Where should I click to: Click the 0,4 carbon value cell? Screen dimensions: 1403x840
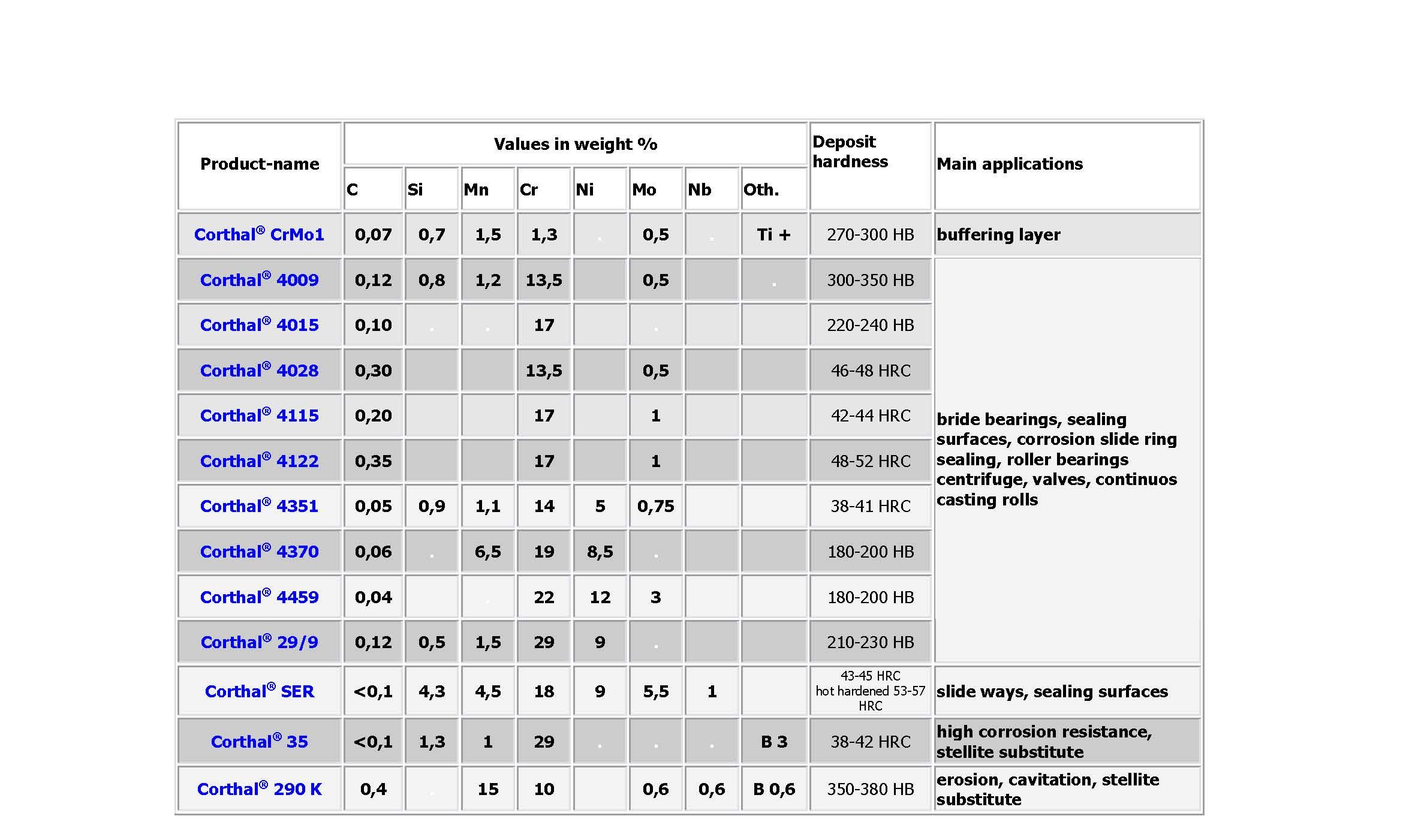373,789
